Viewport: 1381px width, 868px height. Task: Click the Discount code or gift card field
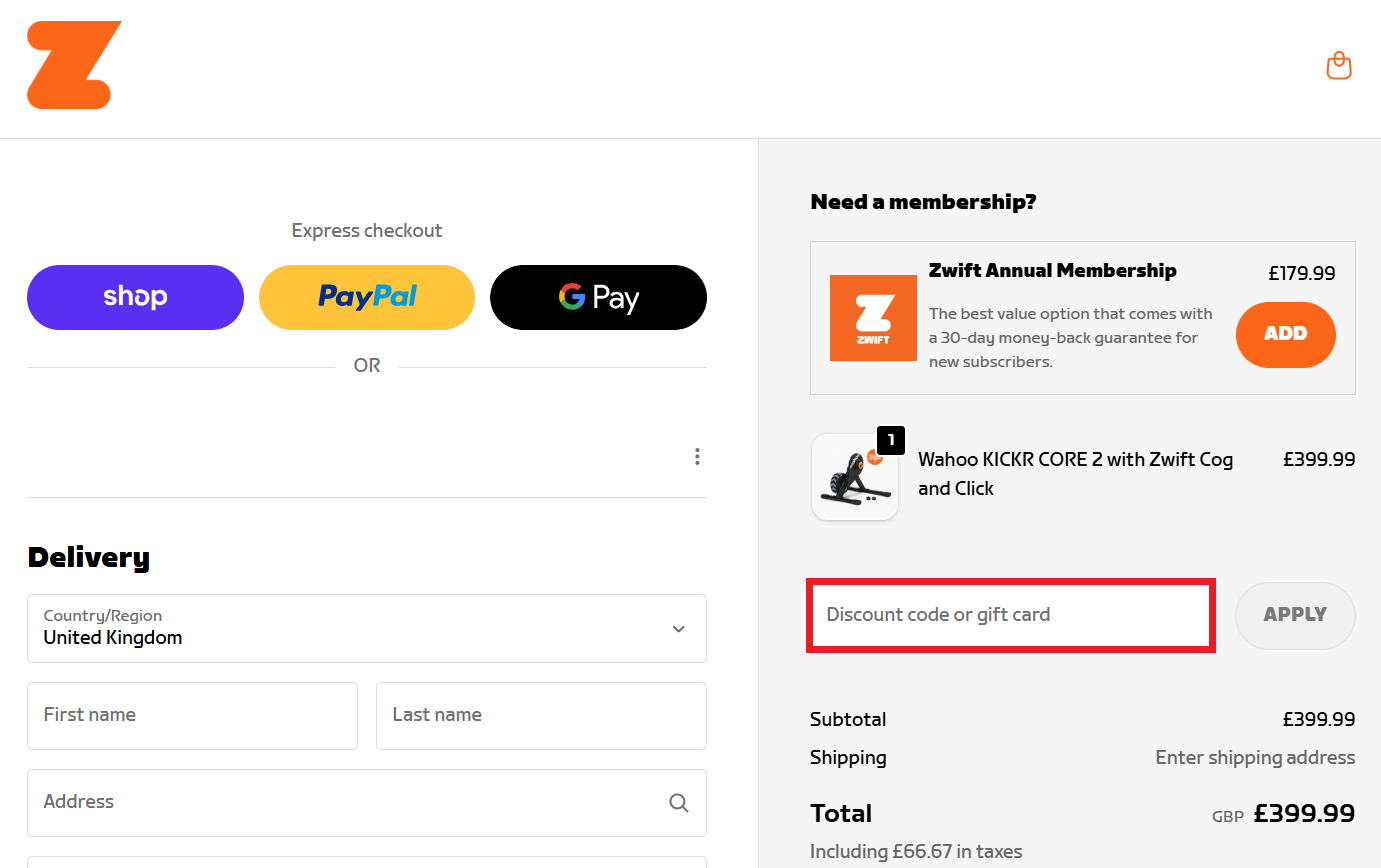(x=1010, y=615)
